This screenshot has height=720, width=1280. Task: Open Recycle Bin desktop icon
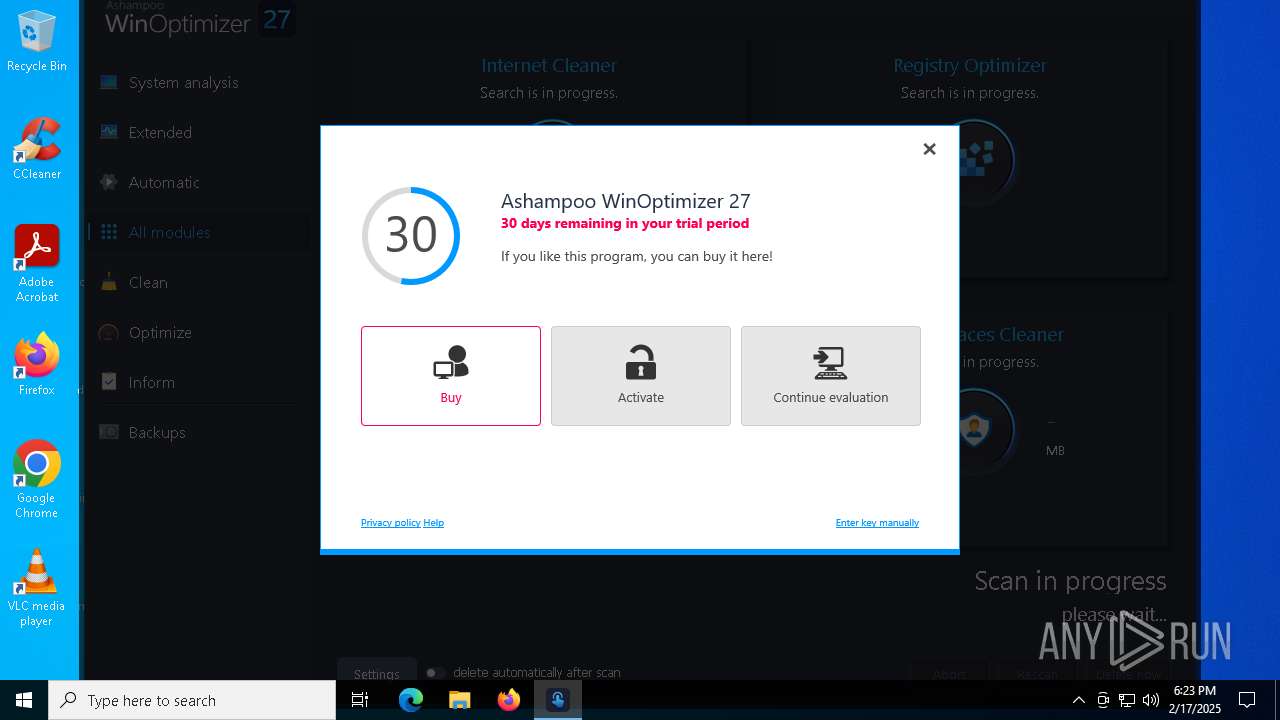click(x=37, y=42)
